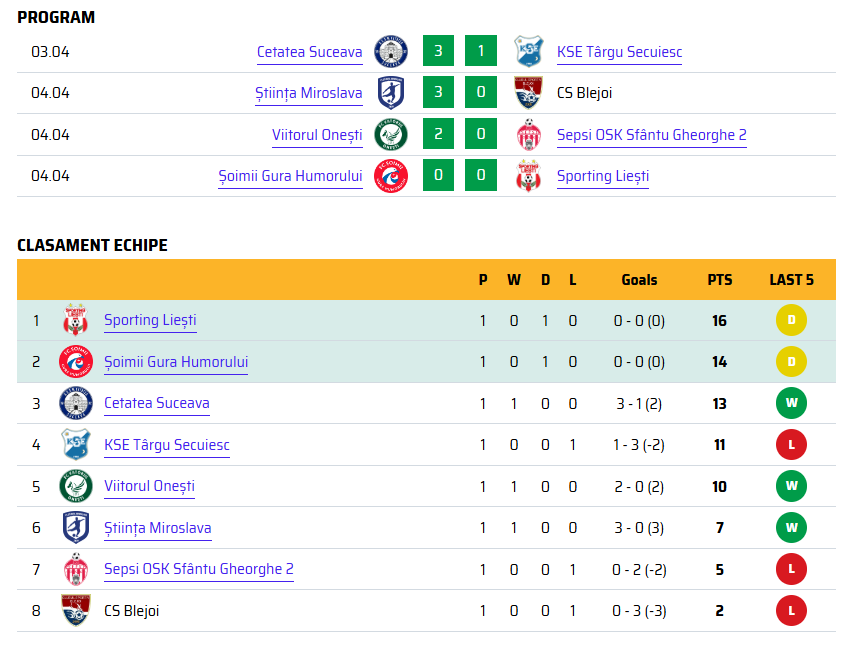Open Sepsi OSK Sfântu Gheorghe 2 program link
849x647 pixels.
(x=651, y=135)
